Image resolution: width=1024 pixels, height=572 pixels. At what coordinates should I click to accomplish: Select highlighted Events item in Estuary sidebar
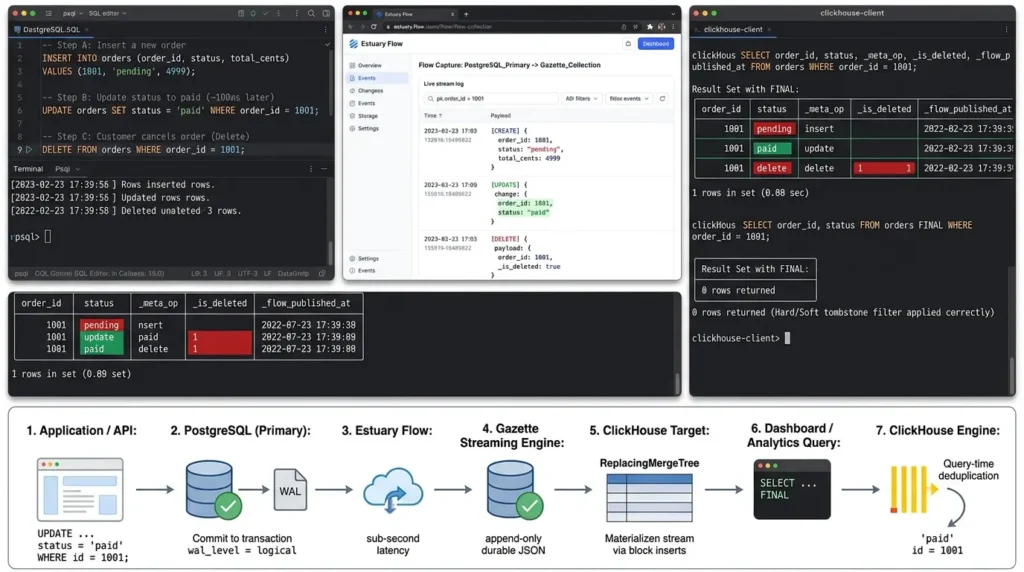(x=378, y=78)
